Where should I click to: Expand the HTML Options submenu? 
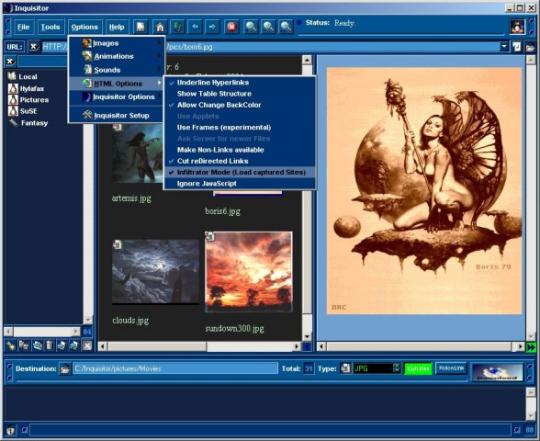click(116, 84)
